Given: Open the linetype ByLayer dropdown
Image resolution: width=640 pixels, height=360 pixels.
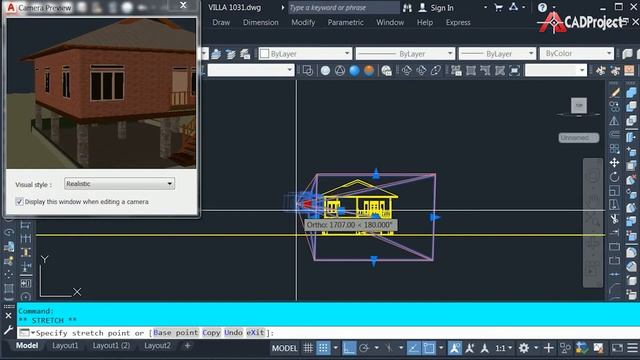Looking at the screenshot, I should (405, 53).
